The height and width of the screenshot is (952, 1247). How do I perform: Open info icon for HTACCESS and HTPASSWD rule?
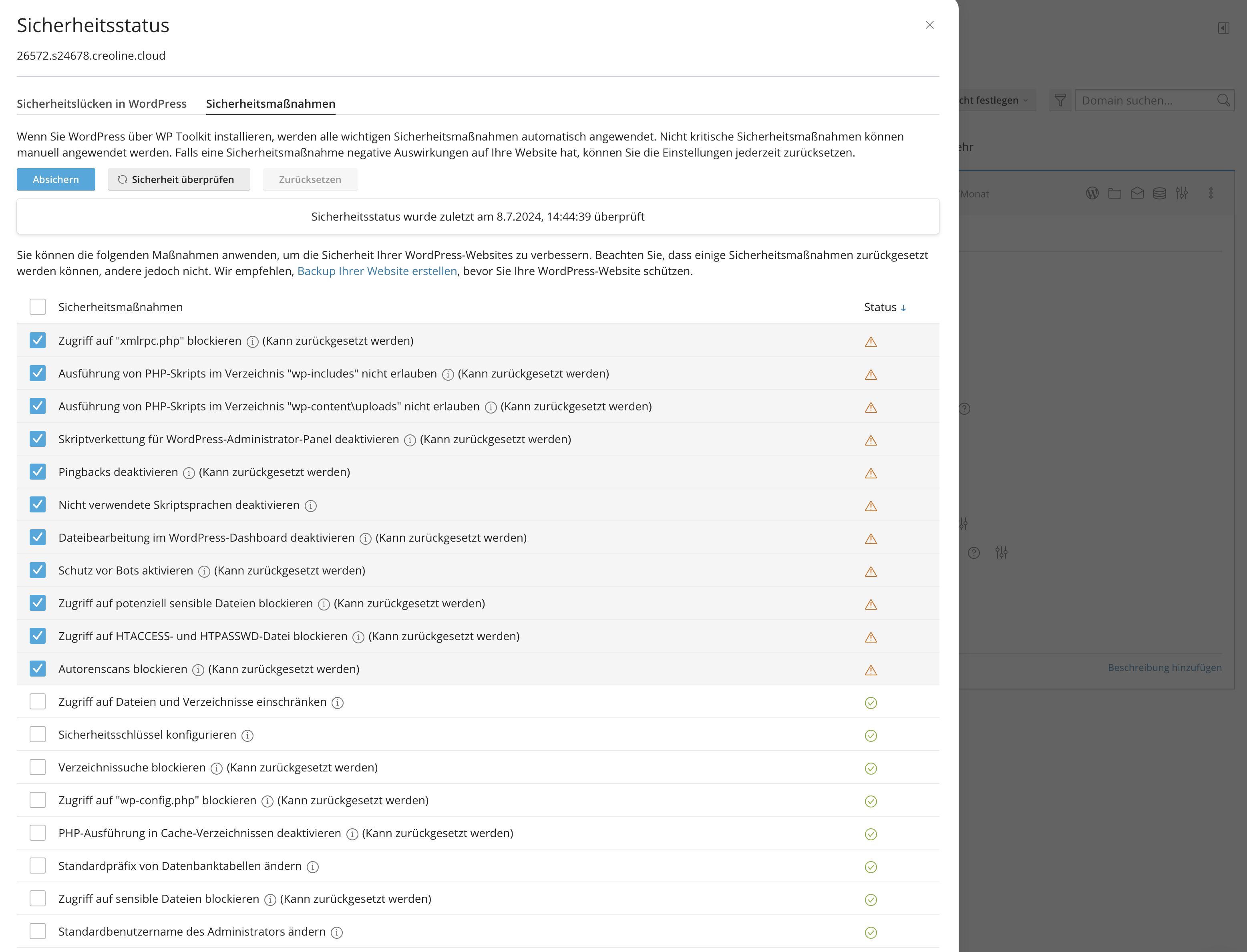(358, 637)
